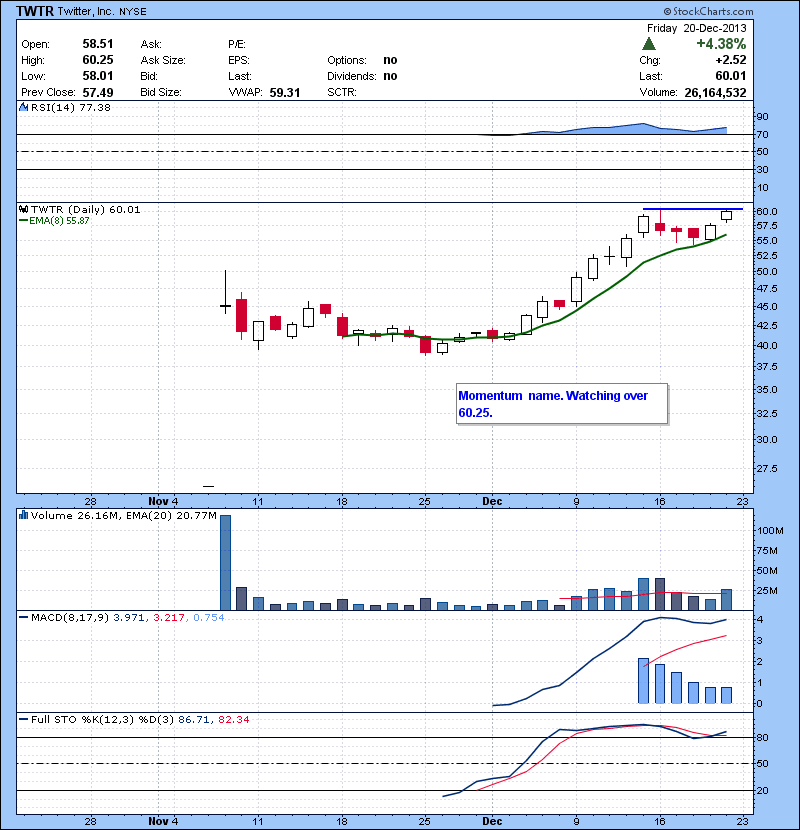
Task: Click the tallest volume bar from IPO day
Action: click(x=226, y=562)
